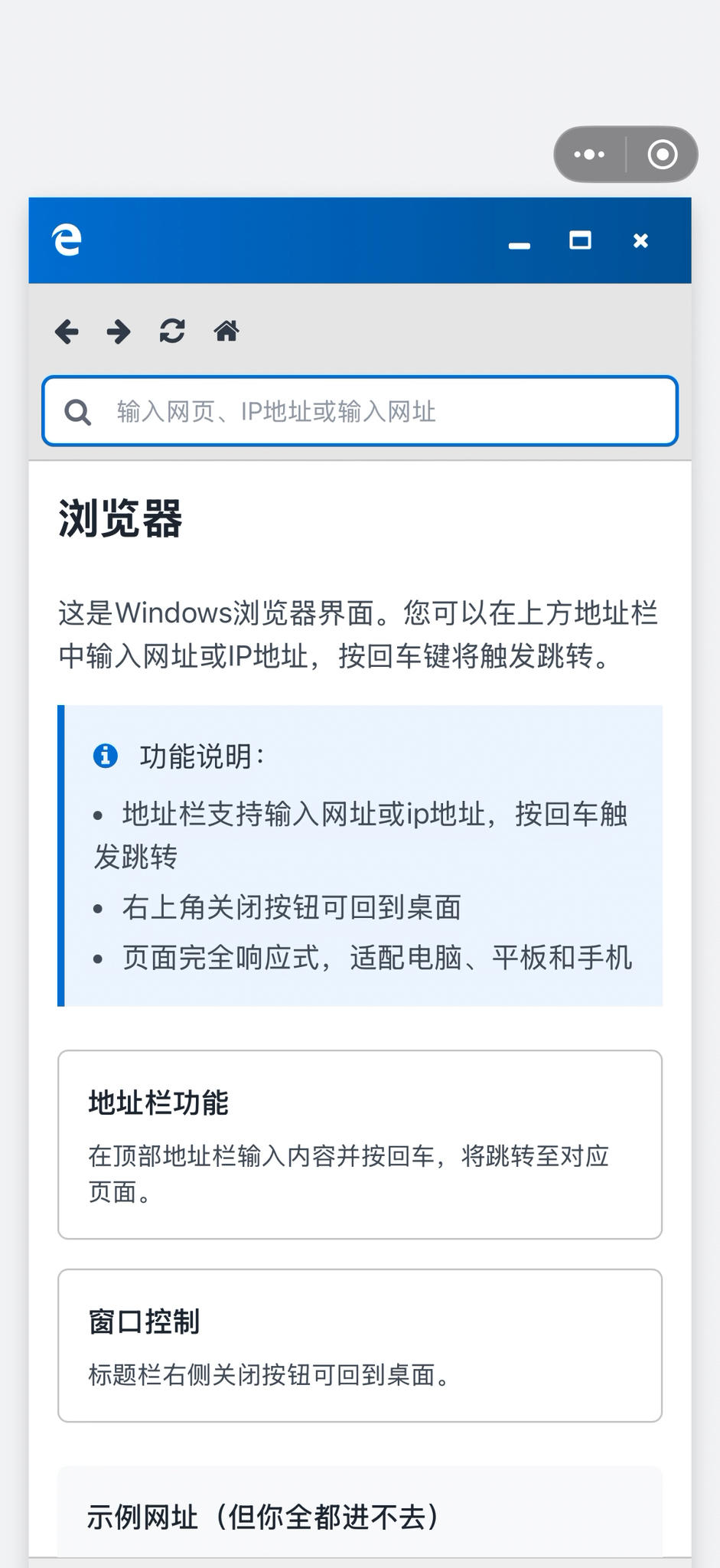Click the browser back arrow

[x=67, y=332]
